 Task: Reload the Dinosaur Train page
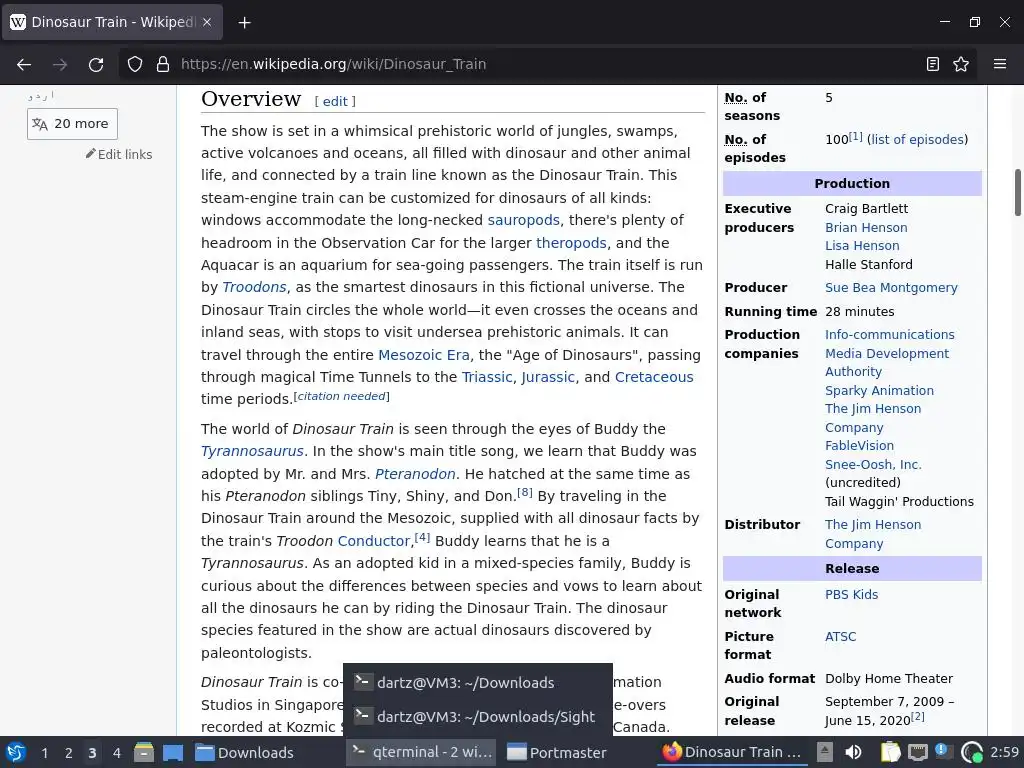[x=96, y=64]
